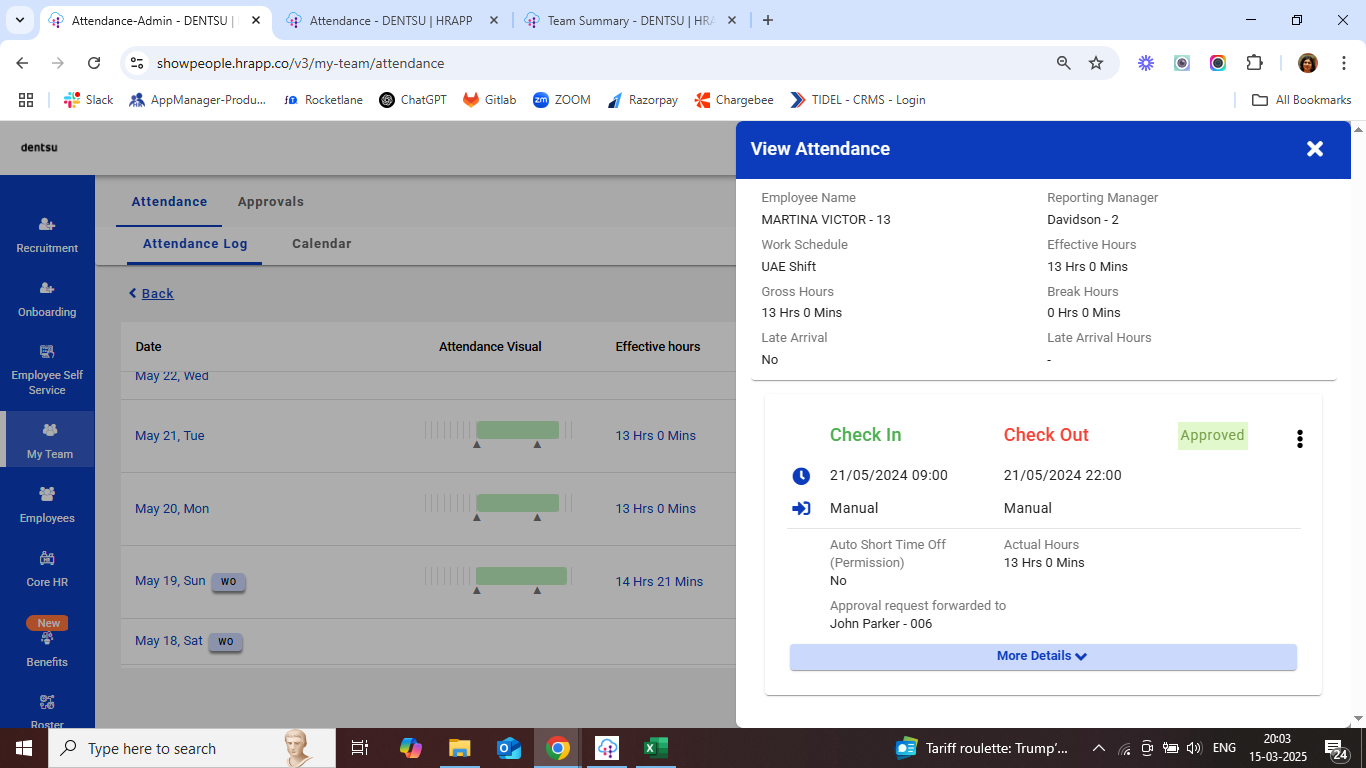
Task: Open the Recruitment sidebar icon
Action: [x=47, y=225]
